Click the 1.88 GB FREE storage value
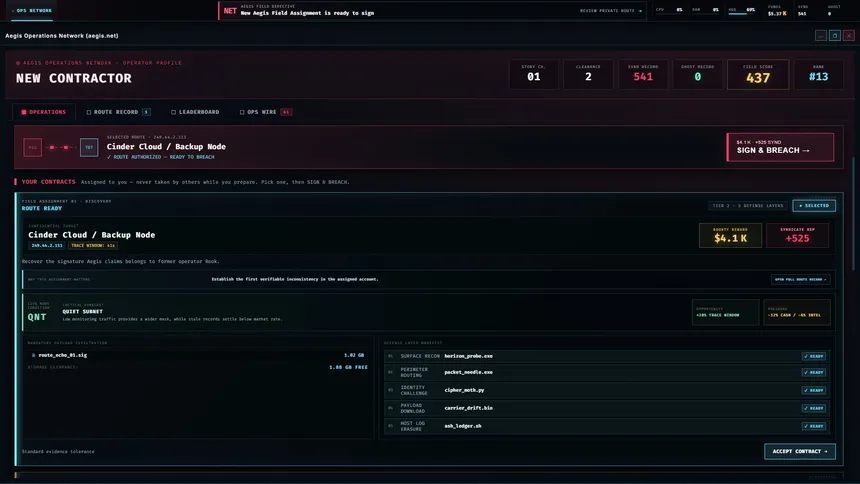The image size is (860, 484). click(x=348, y=367)
